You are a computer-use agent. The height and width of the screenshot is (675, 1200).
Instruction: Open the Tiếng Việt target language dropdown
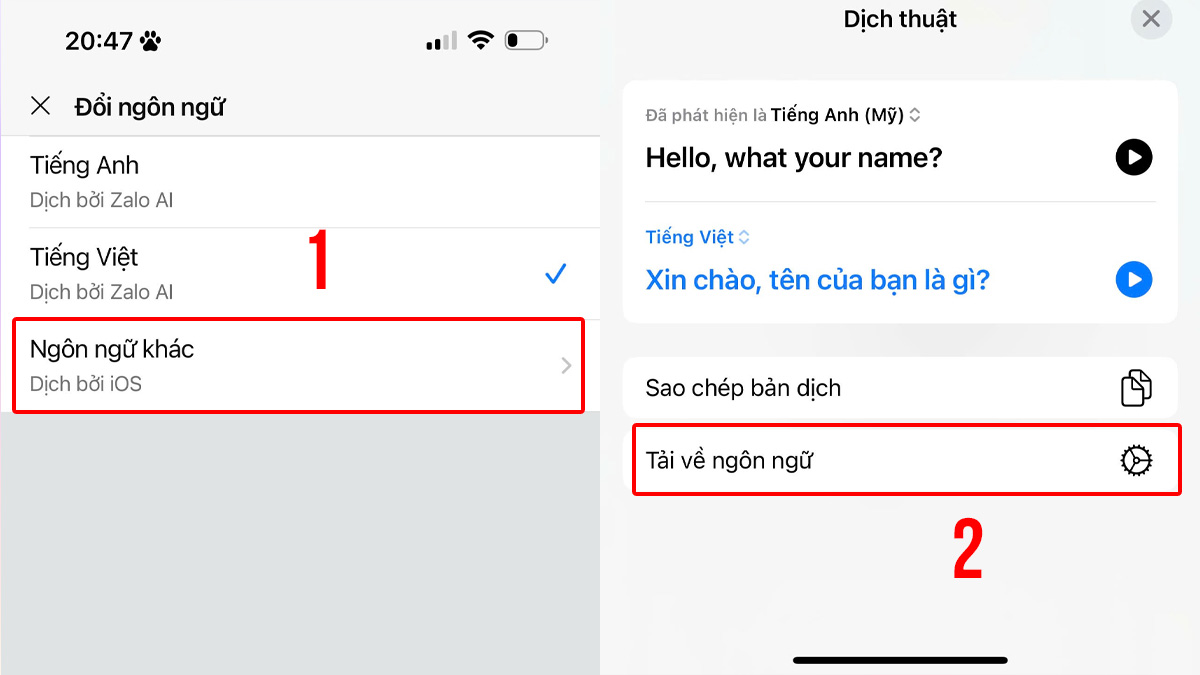(698, 237)
